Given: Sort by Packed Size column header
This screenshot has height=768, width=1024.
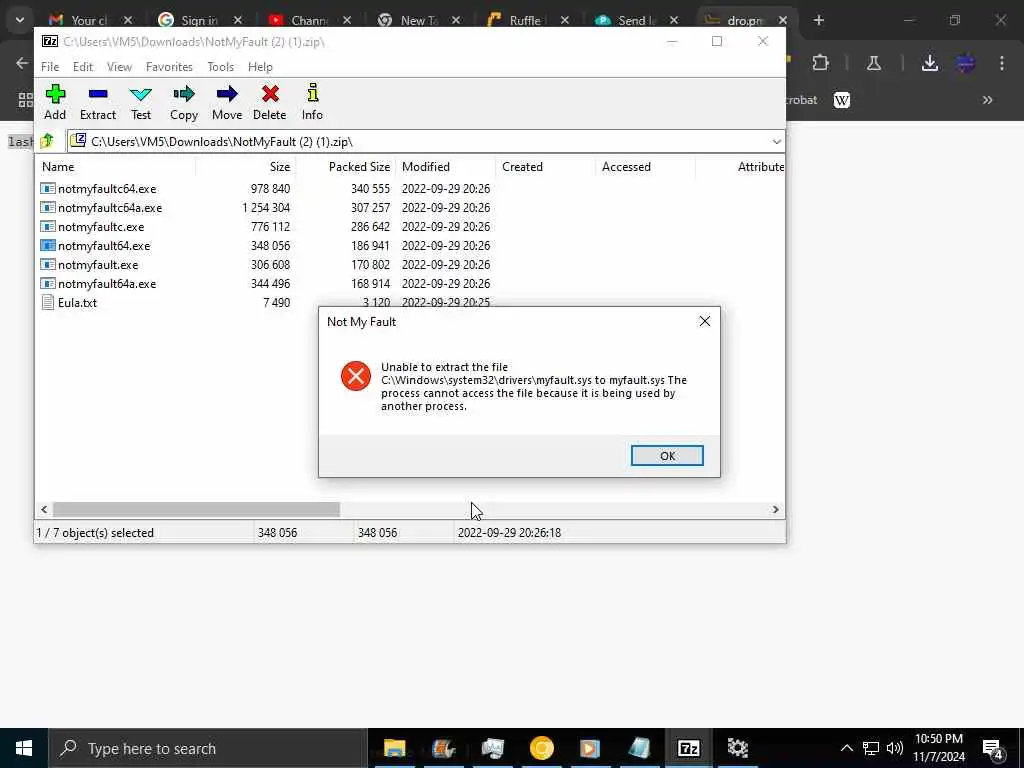Looking at the screenshot, I should point(345,167).
